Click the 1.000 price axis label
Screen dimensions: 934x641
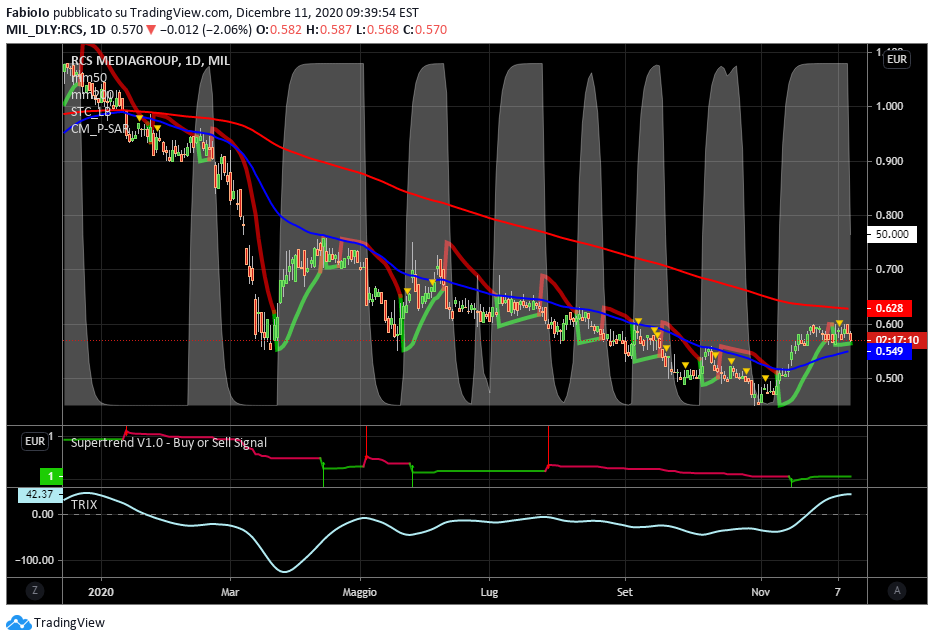[x=889, y=107]
